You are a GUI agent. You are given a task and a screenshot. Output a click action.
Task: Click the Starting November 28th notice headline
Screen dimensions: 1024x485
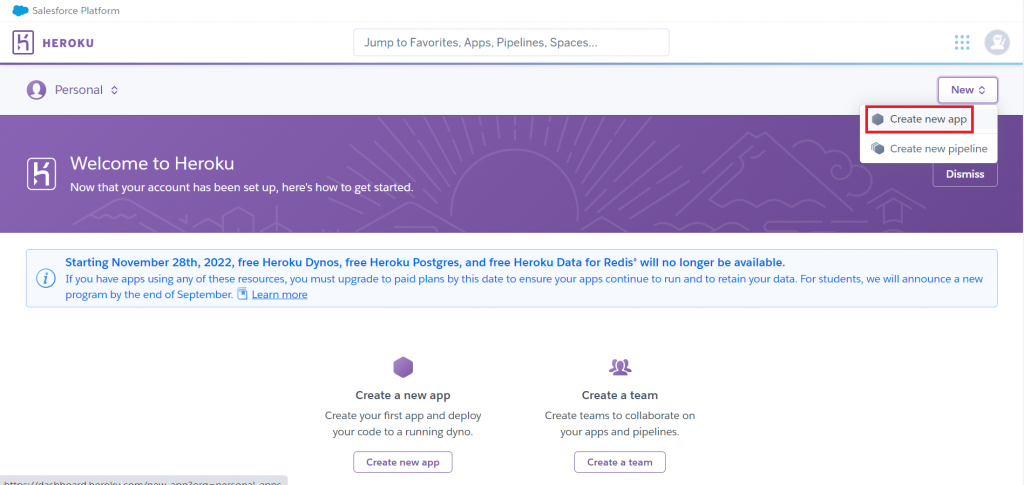click(425, 262)
